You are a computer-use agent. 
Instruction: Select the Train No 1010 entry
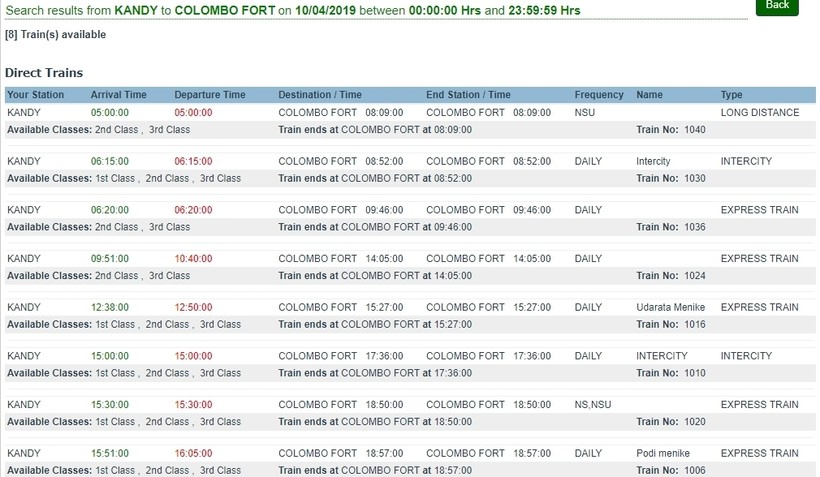point(670,373)
